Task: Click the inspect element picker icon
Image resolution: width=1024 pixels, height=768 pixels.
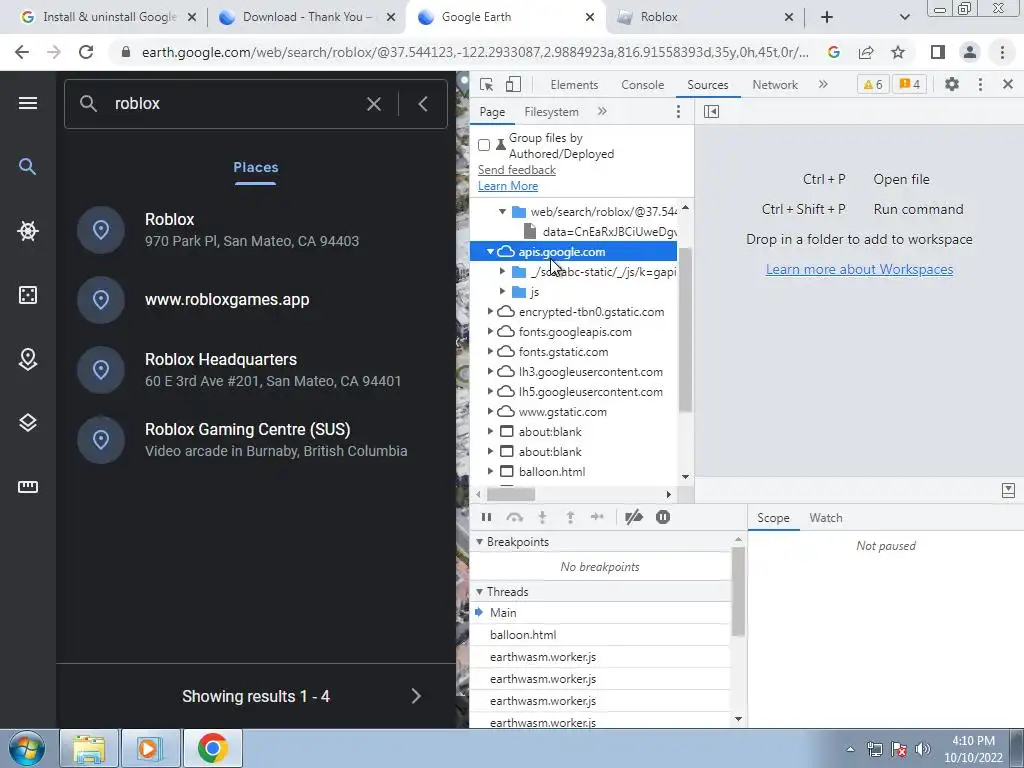Action: click(487, 84)
